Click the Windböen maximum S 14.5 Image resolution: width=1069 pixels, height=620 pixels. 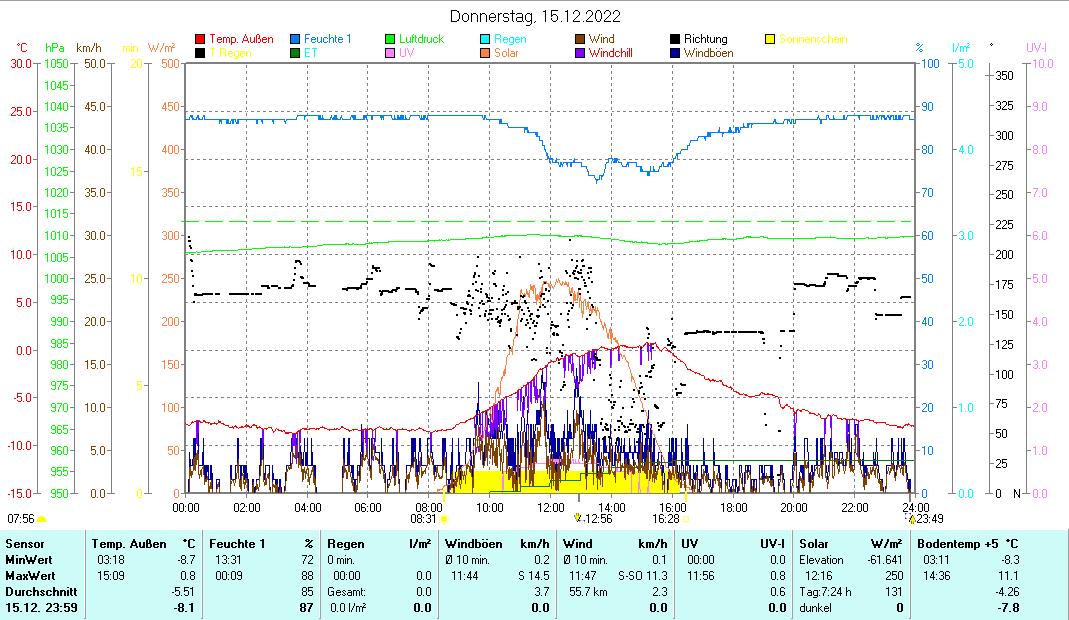(532, 576)
